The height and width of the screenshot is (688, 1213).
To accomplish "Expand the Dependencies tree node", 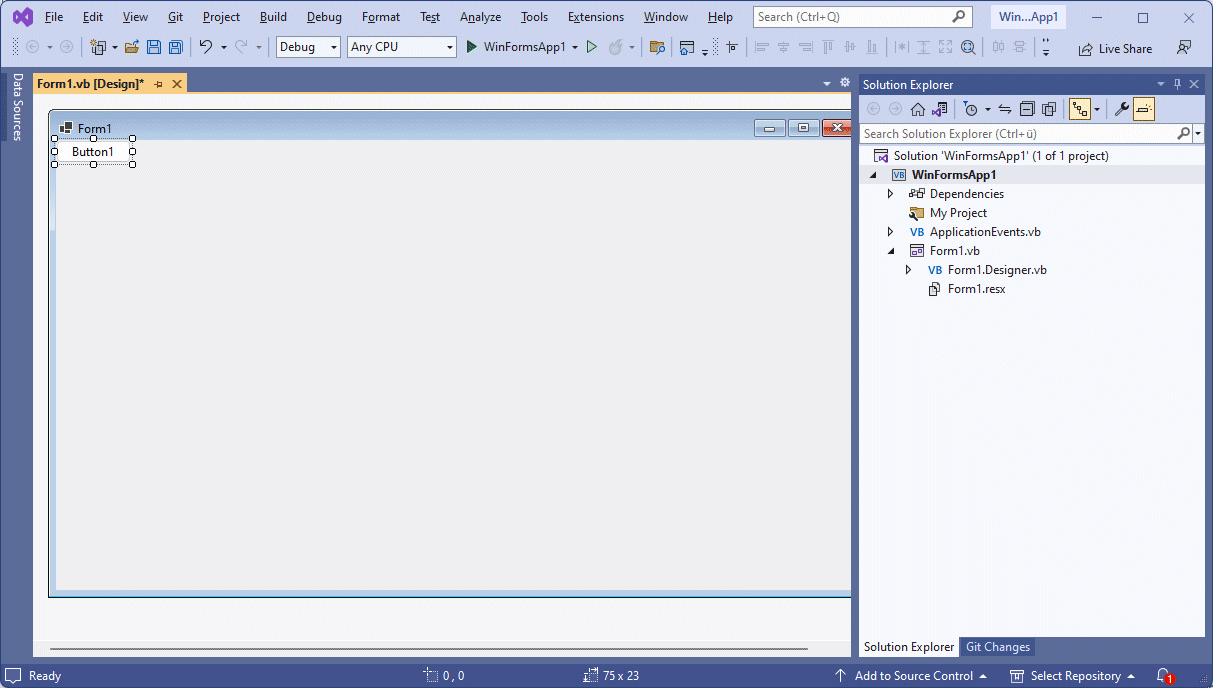I will (890, 194).
